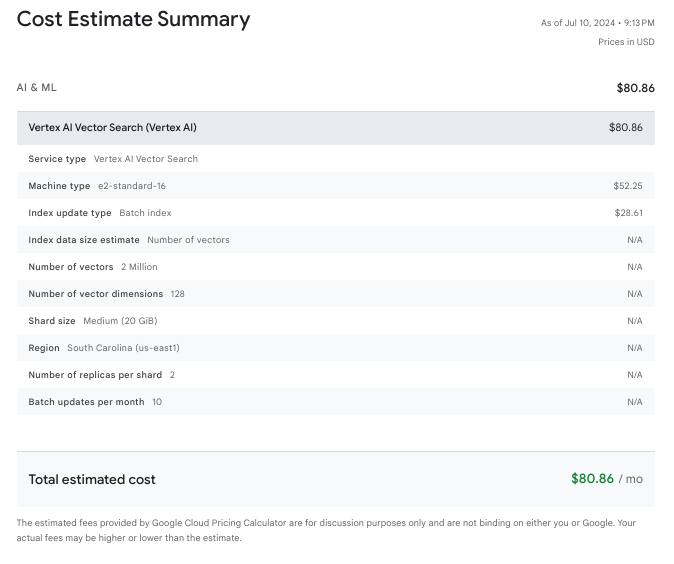This screenshot has width=674, height=564.
Task: Click the 'Cost Estimate Summary' heading
Action: pos(133,20)
